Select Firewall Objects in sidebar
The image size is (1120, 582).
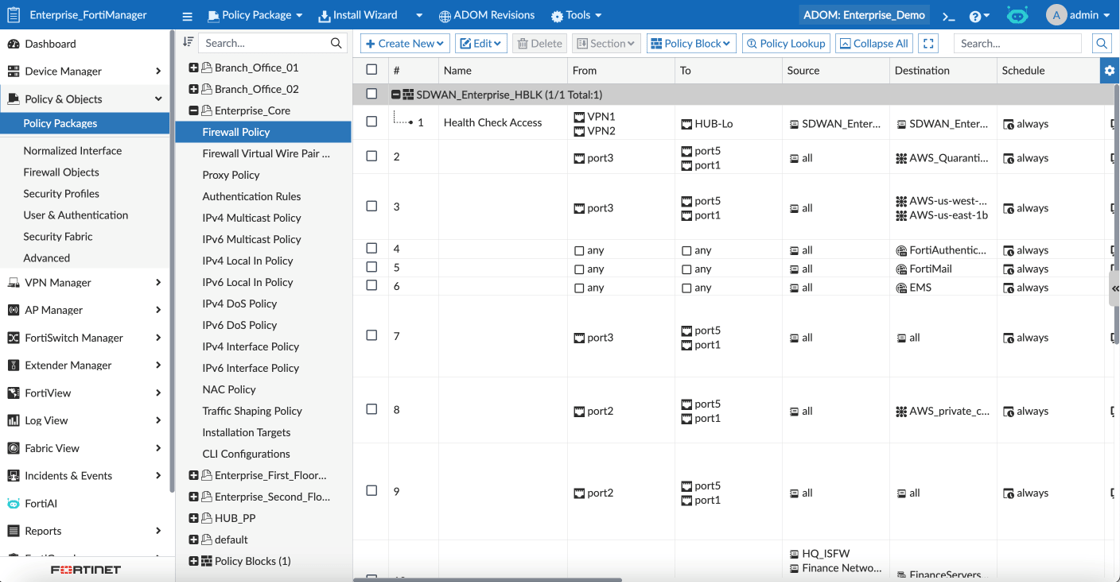(61, 172)
